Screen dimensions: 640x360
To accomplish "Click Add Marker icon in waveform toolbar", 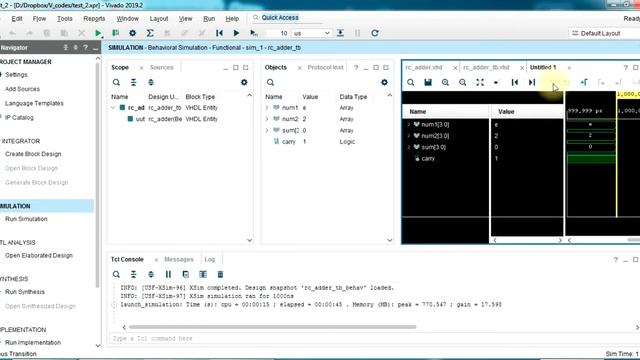I will [584, 82].
